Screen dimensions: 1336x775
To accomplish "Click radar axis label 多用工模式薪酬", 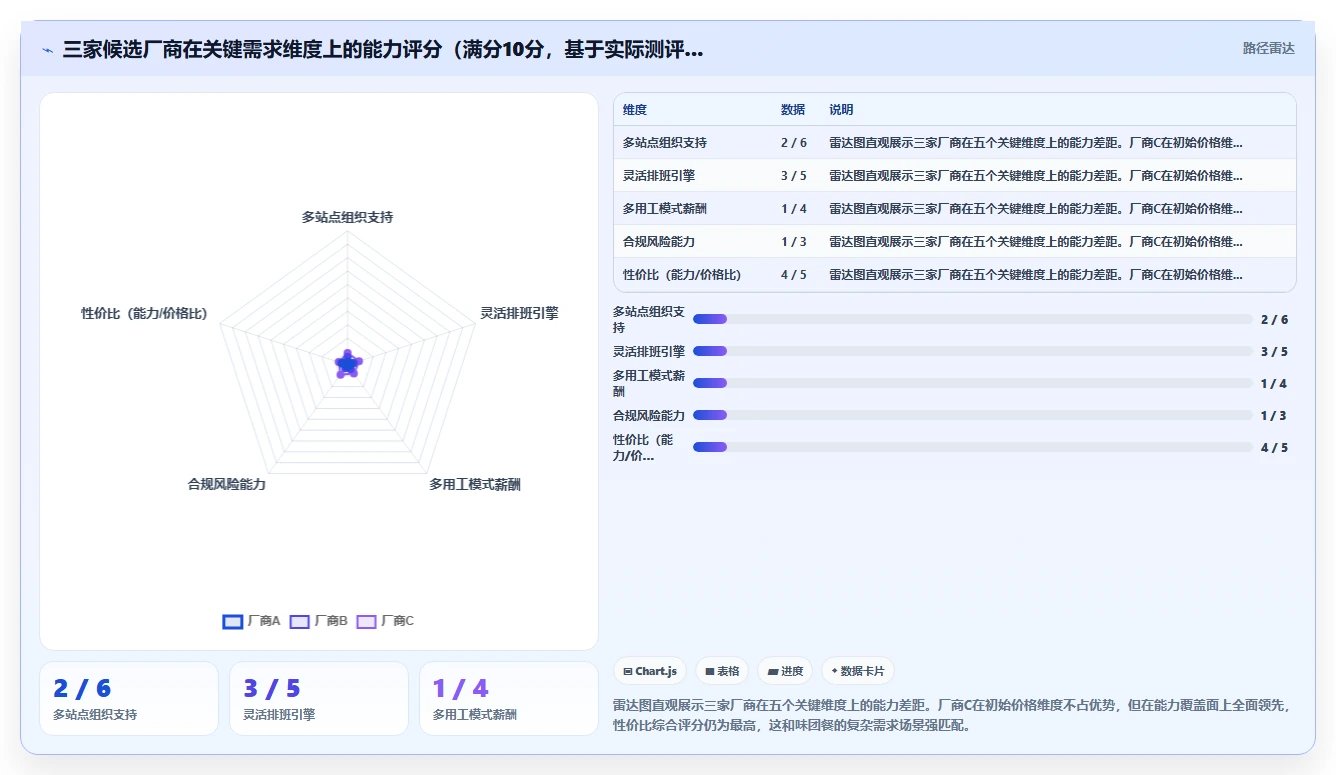I will [x=475, y=484].
